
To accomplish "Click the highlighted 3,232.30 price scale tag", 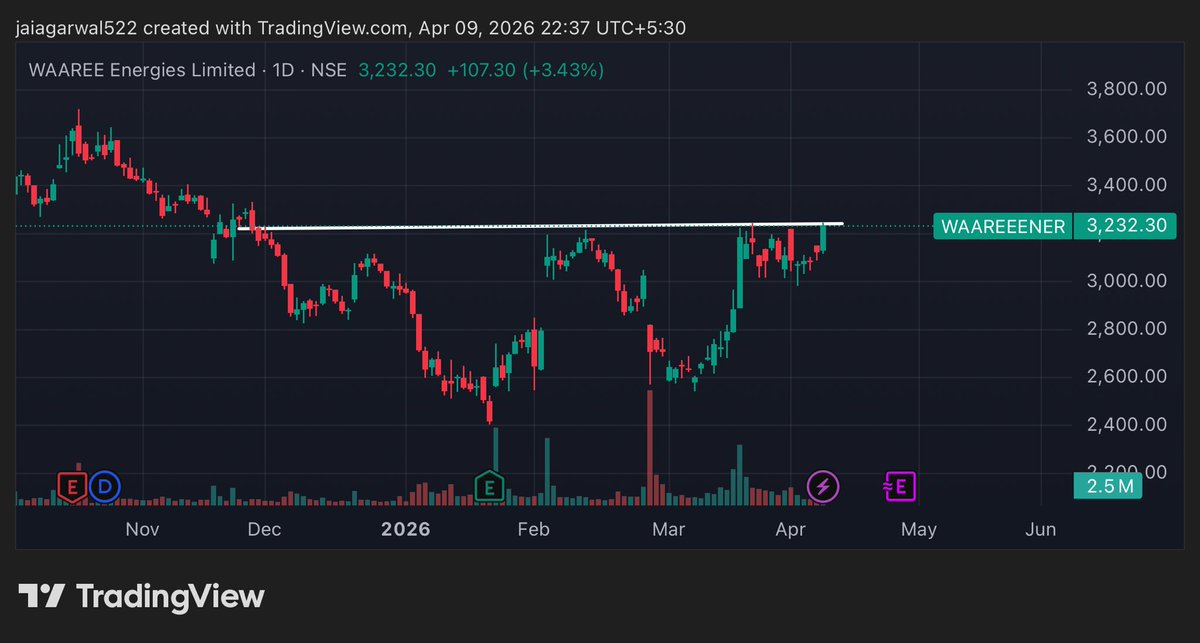I will pos(1127,226).
